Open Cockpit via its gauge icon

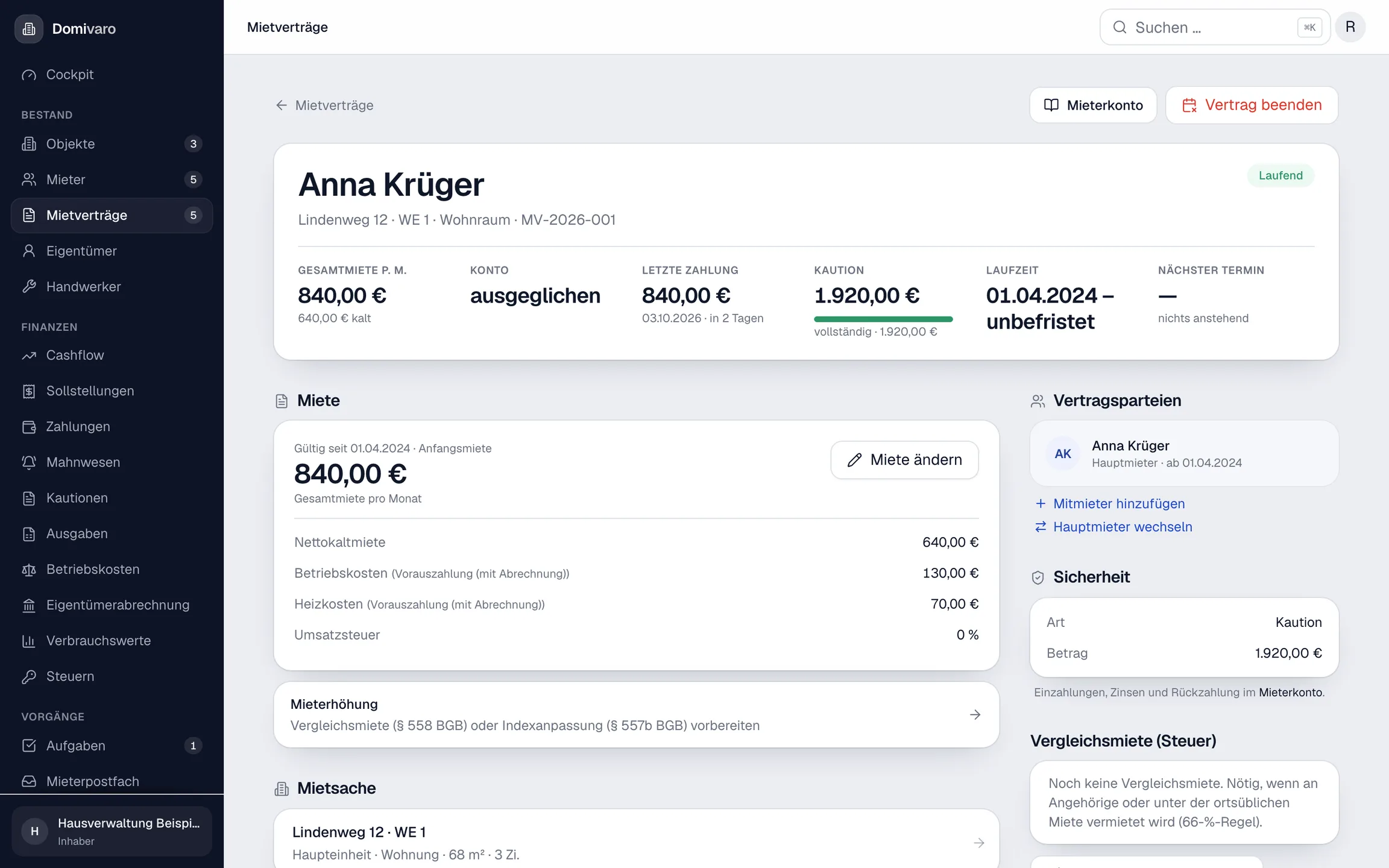(x=29, y=75)
